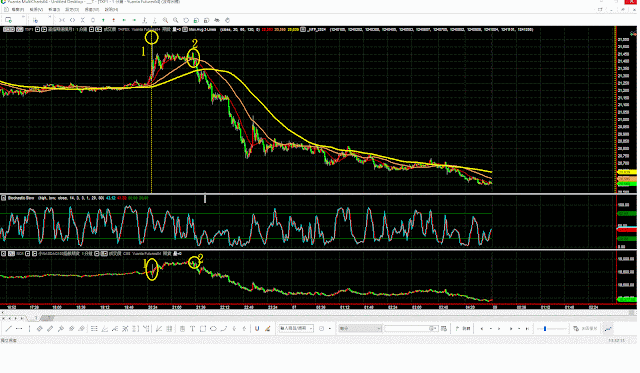Select the text T drawing tool
This screenshot has width=640, height=373.
192,329
